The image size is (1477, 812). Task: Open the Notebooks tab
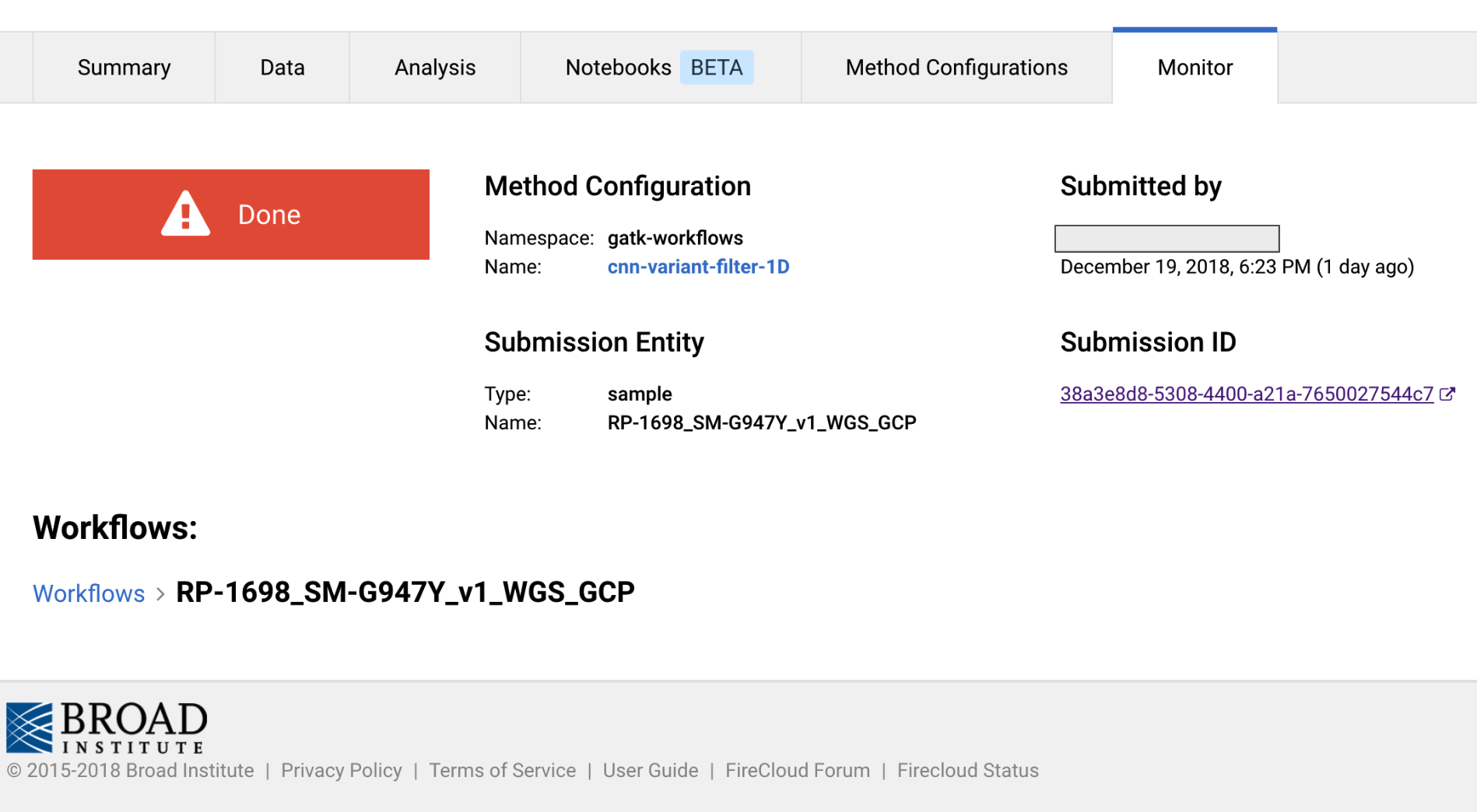pos(618,68)
